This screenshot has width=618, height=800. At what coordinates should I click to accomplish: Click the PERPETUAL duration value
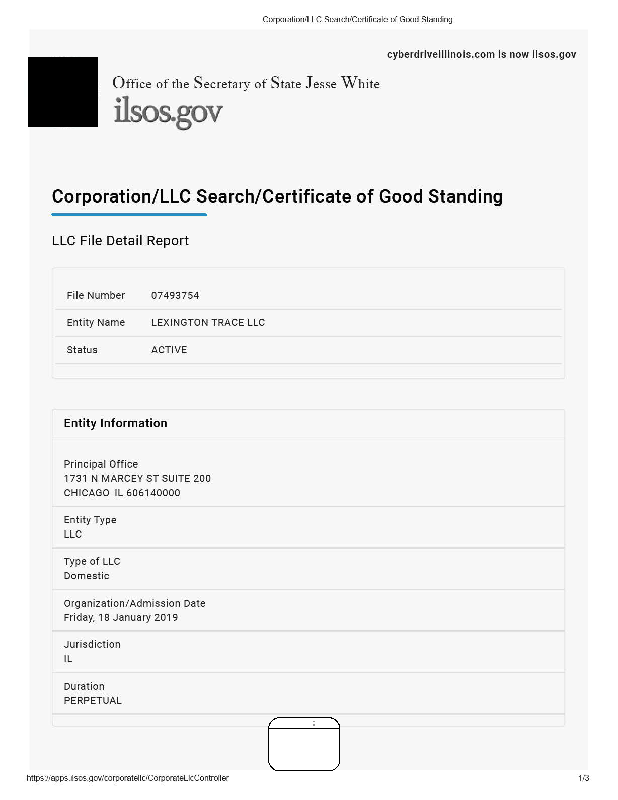[x=92, y=701]
